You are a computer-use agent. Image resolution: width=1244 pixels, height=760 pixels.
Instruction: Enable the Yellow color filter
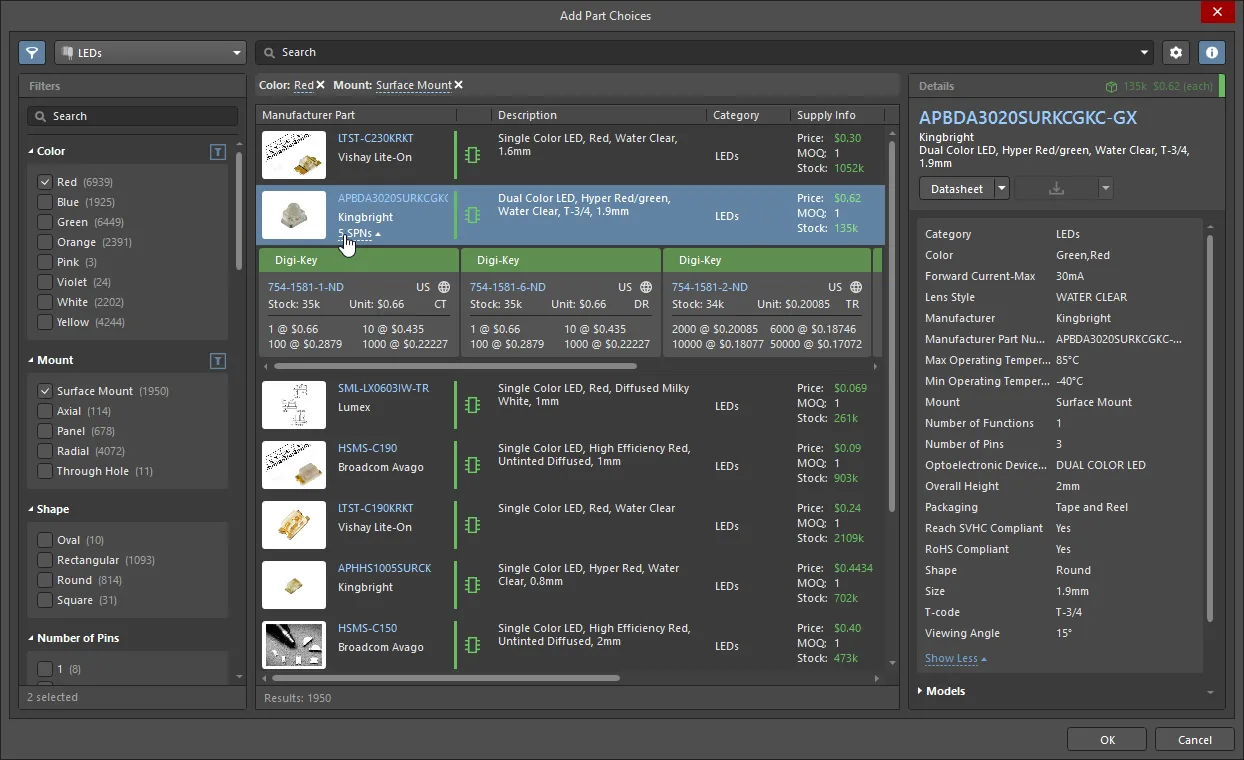tap(44, 322)
